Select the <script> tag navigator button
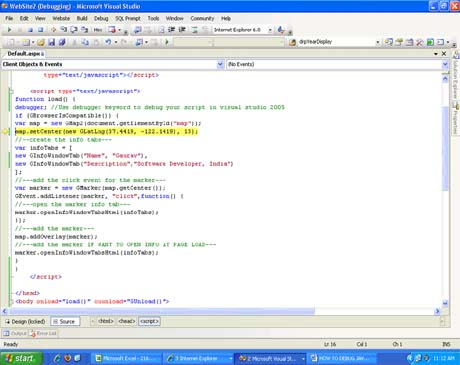 pos(149,321)
